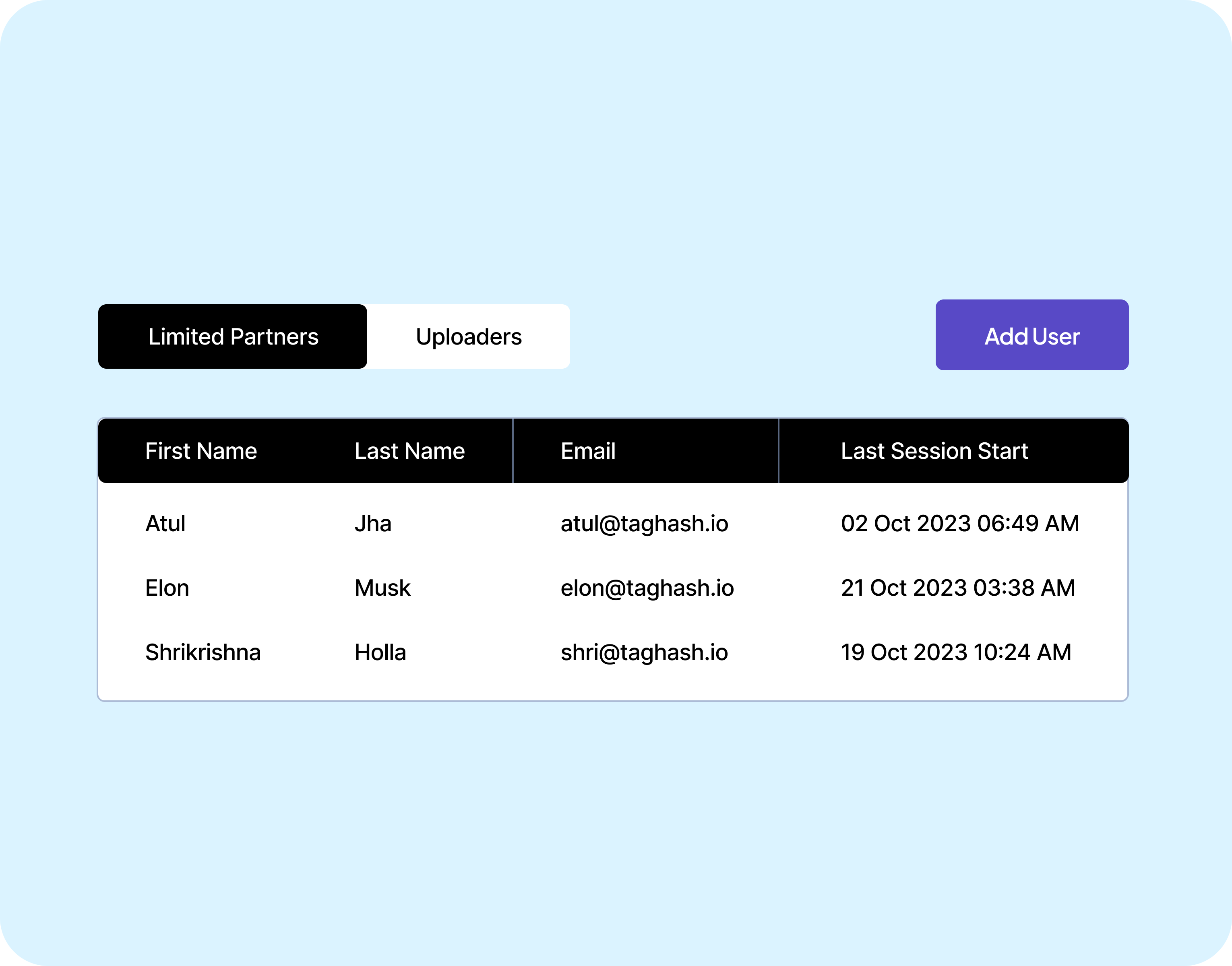
Task: Sort by First Name column header
Action: pyautogui.click(x=201, y=451)
